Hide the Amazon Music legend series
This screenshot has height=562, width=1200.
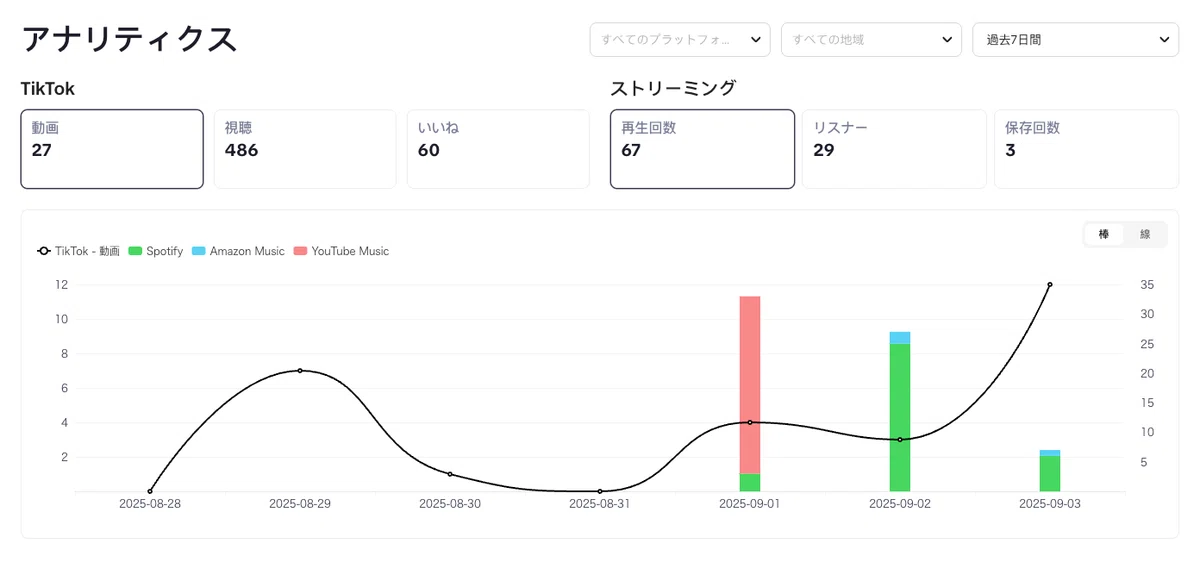[x=199, y=251]
